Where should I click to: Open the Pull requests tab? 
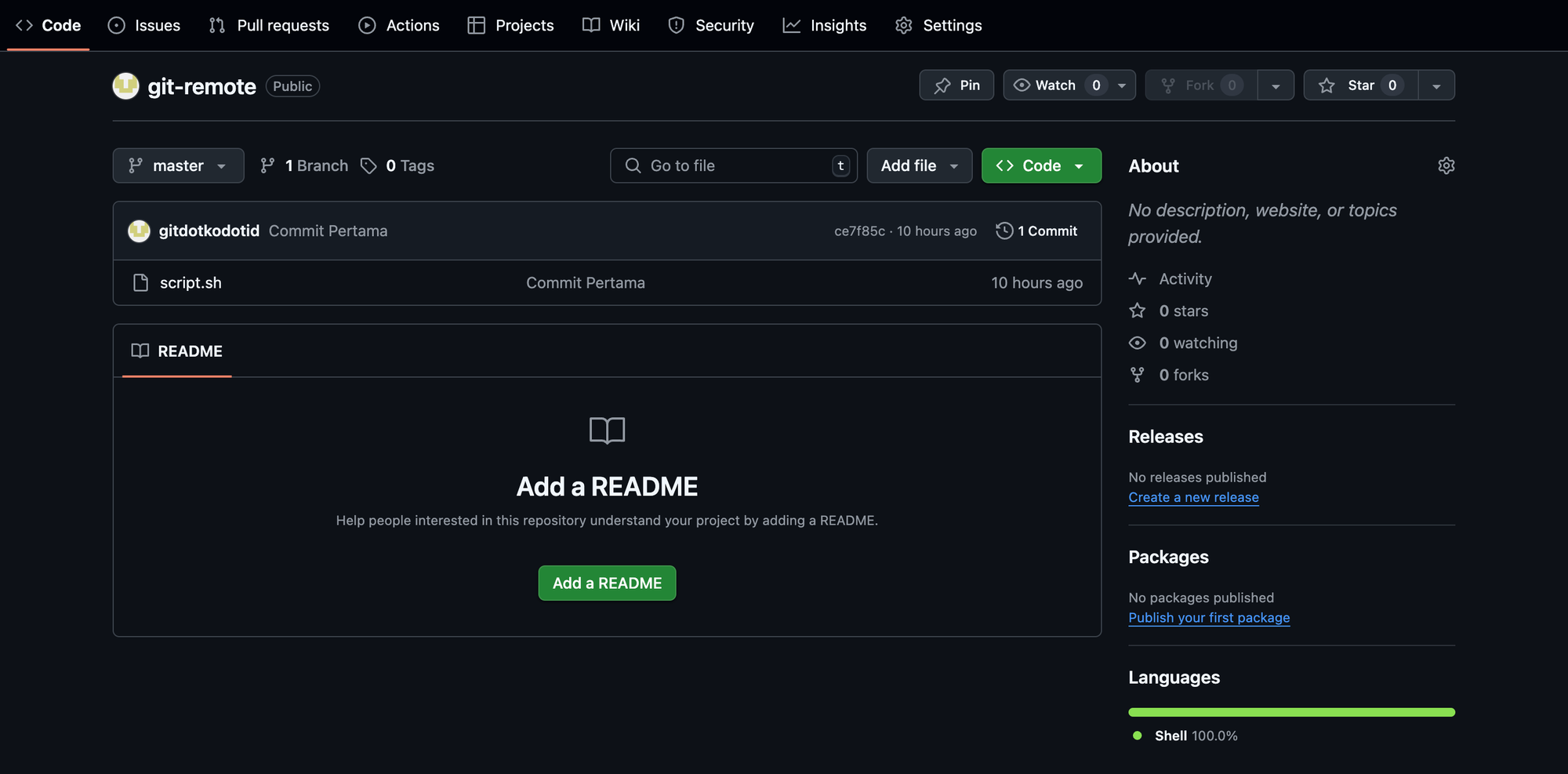tap(269, 25)
